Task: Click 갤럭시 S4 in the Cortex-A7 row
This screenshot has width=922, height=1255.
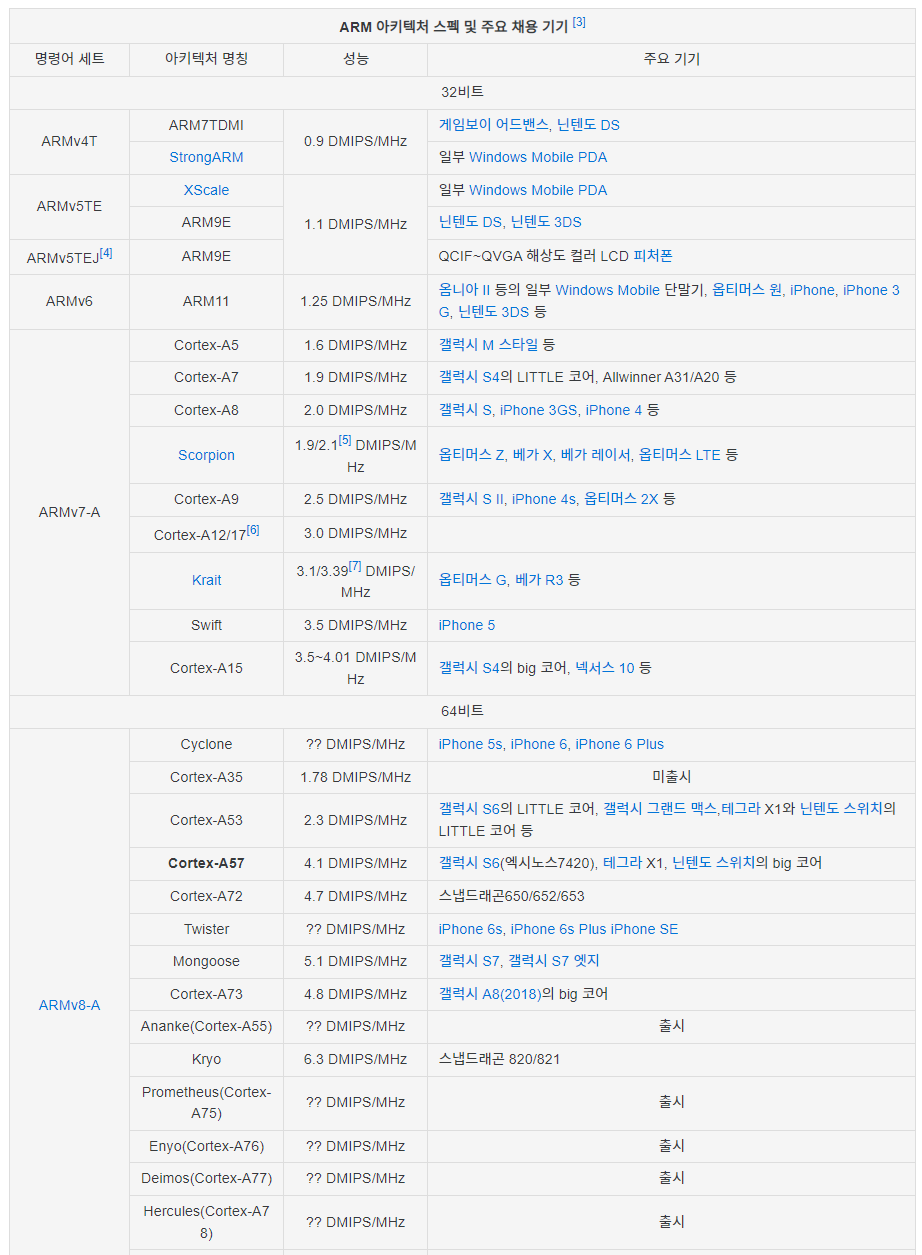Action: point(469,377)
